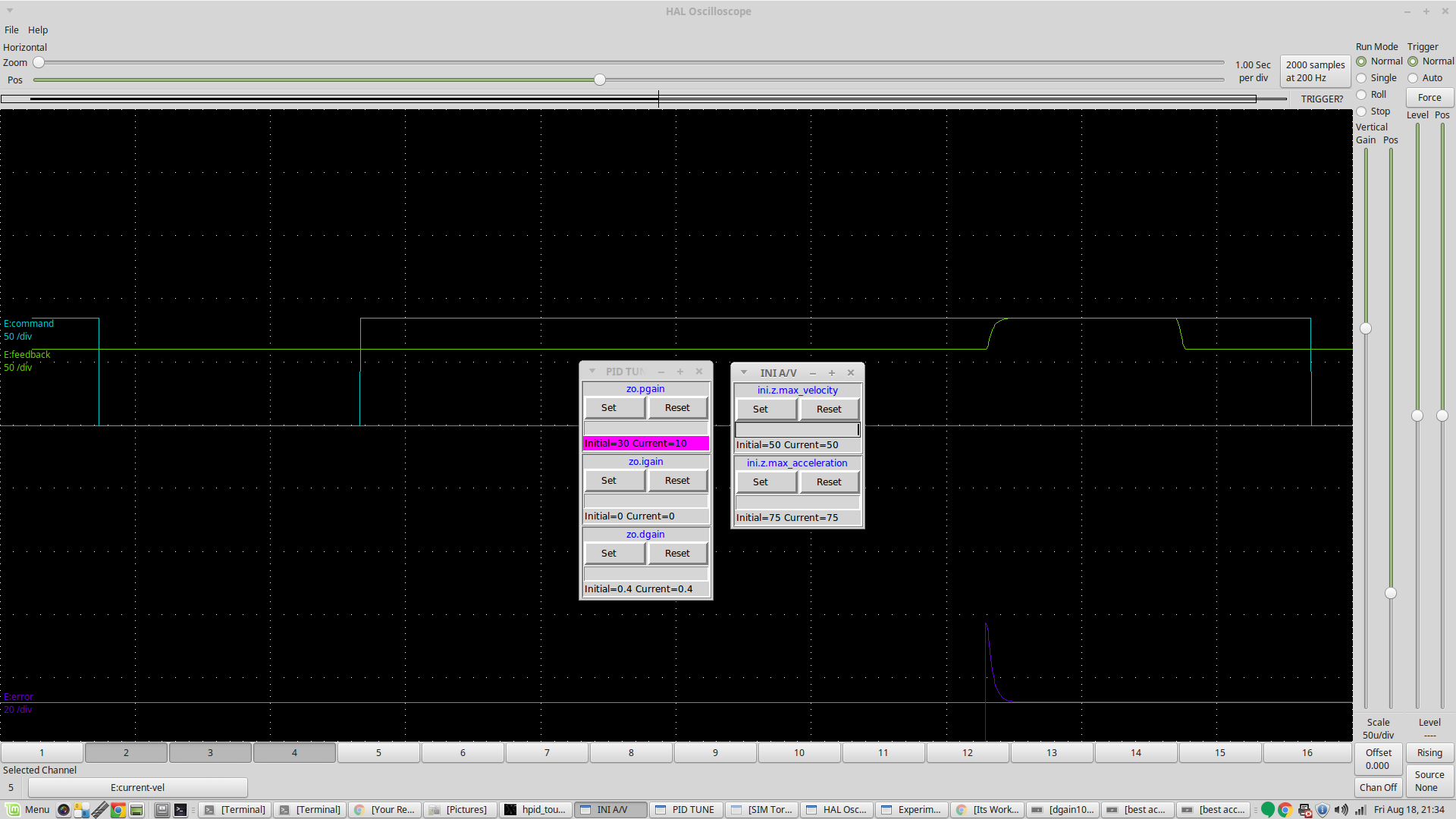Screen dimensions: 1456x819
Task: Select Single run mode
Action: (1376, 78)
